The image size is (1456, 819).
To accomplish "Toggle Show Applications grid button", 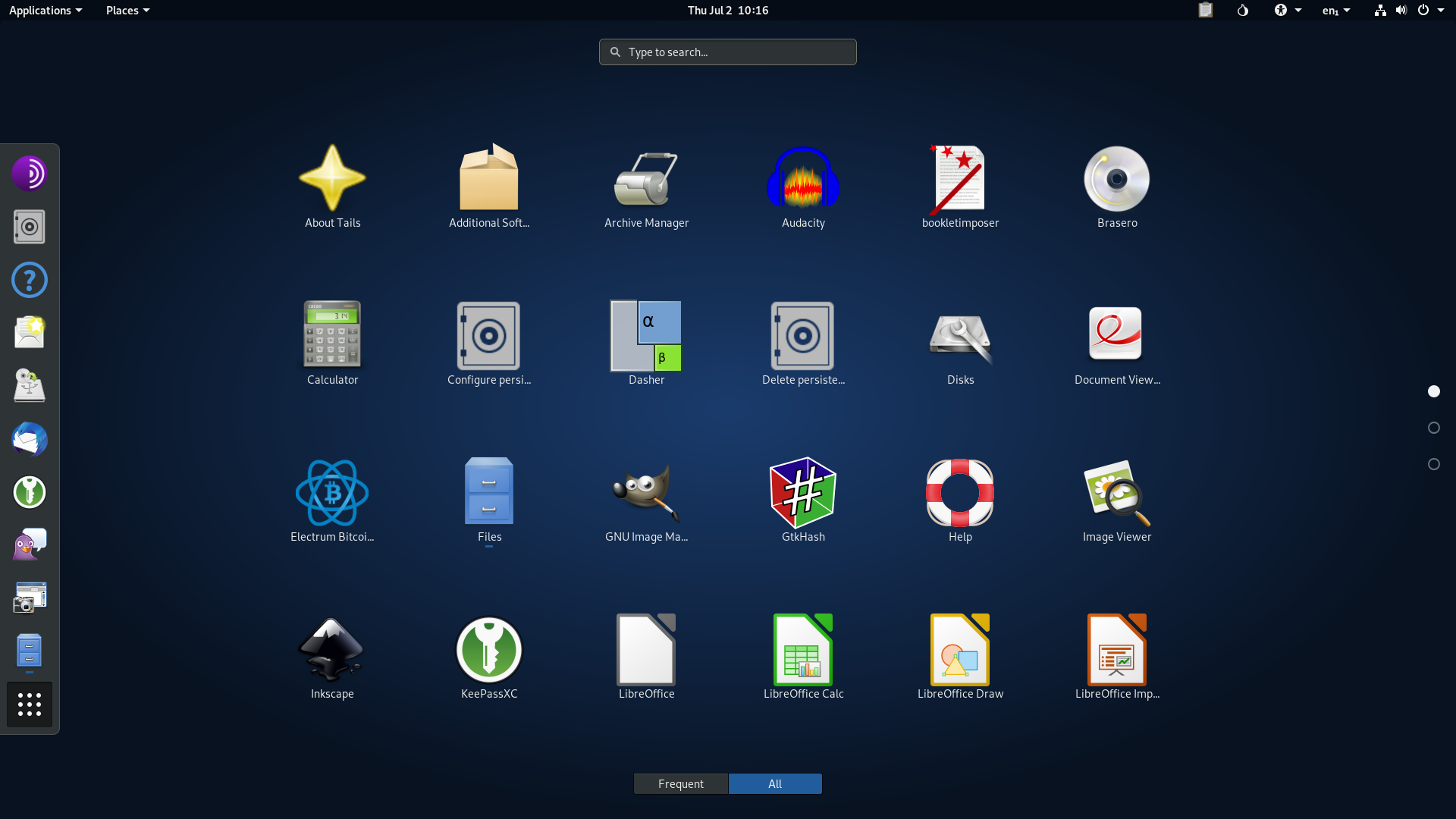I will coord(30,704).
